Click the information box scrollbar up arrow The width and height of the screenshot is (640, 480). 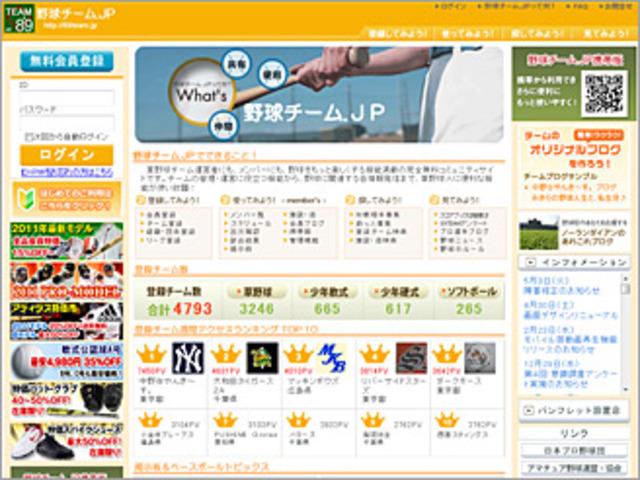click(x=625, y=278)
